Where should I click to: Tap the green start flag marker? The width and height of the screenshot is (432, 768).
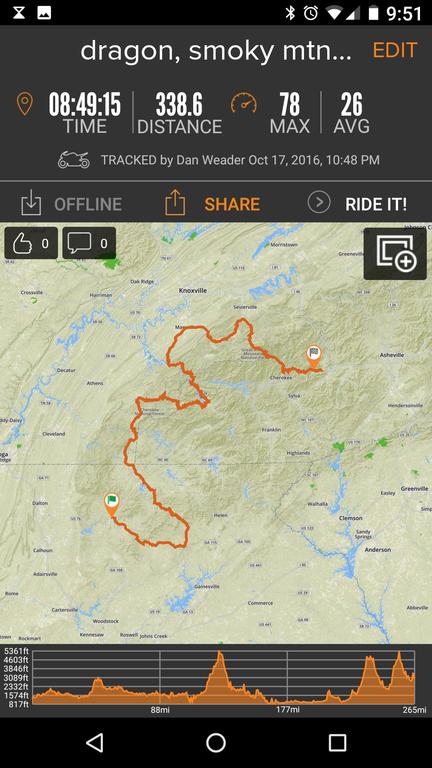pos(112,504)
